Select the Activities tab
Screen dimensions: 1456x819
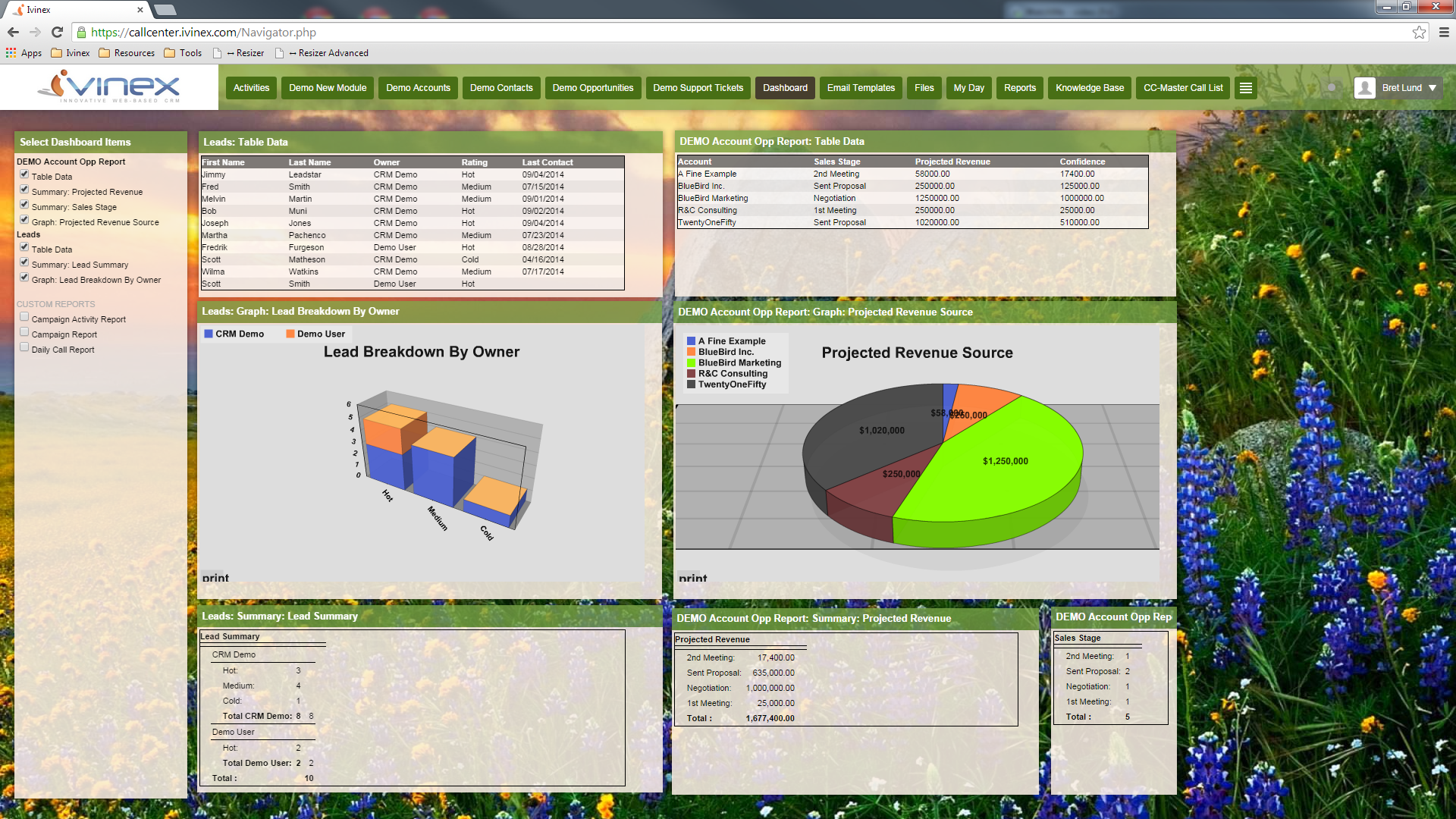251,88
